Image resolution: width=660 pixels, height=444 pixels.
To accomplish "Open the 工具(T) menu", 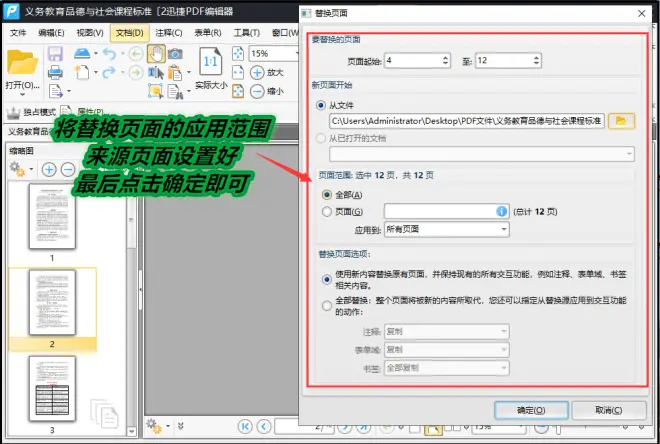I will [247, 33].
